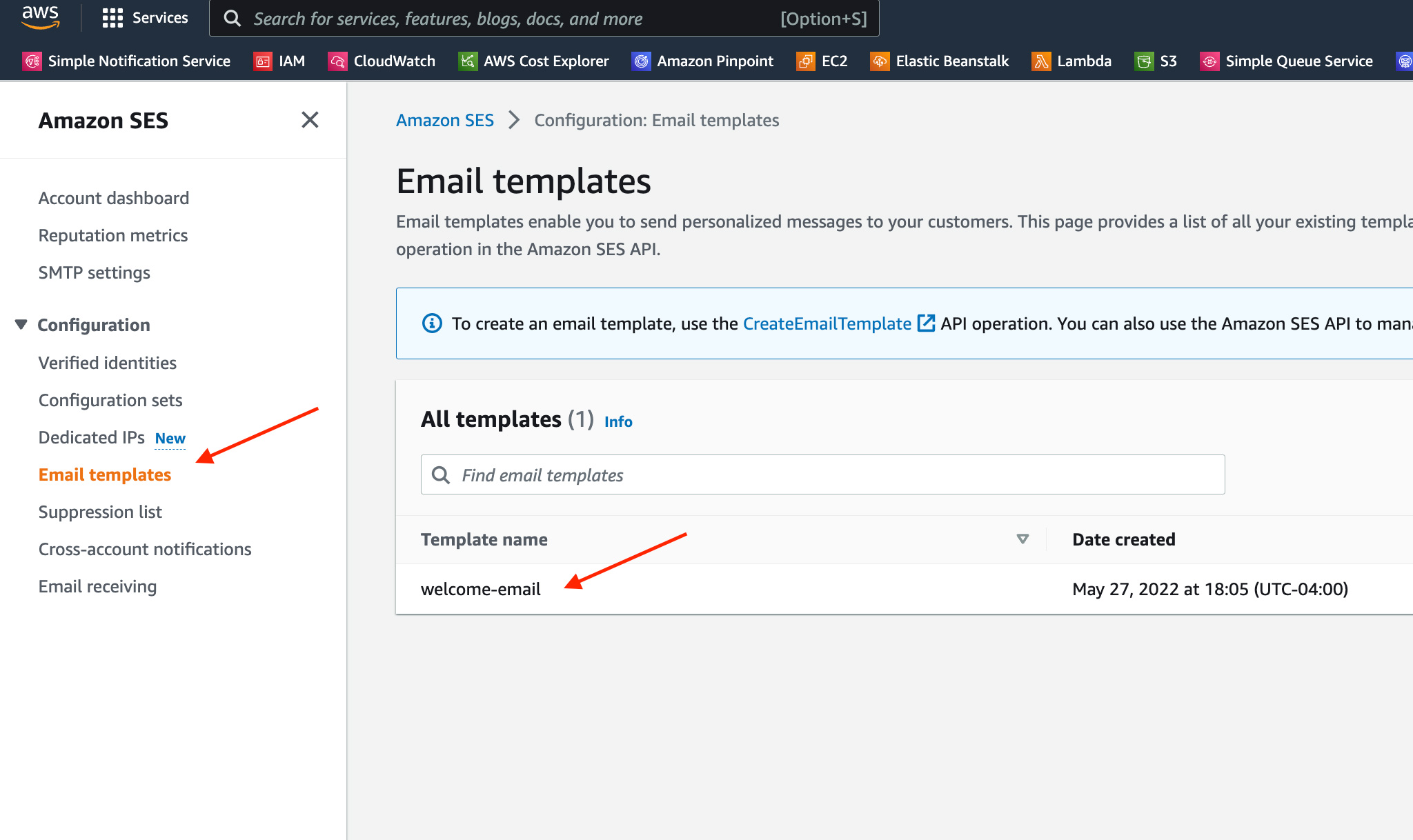Click the Amazon SES sidebar title
The height and width of the screenshot is (840, 1413).
[x=103, y=121]
